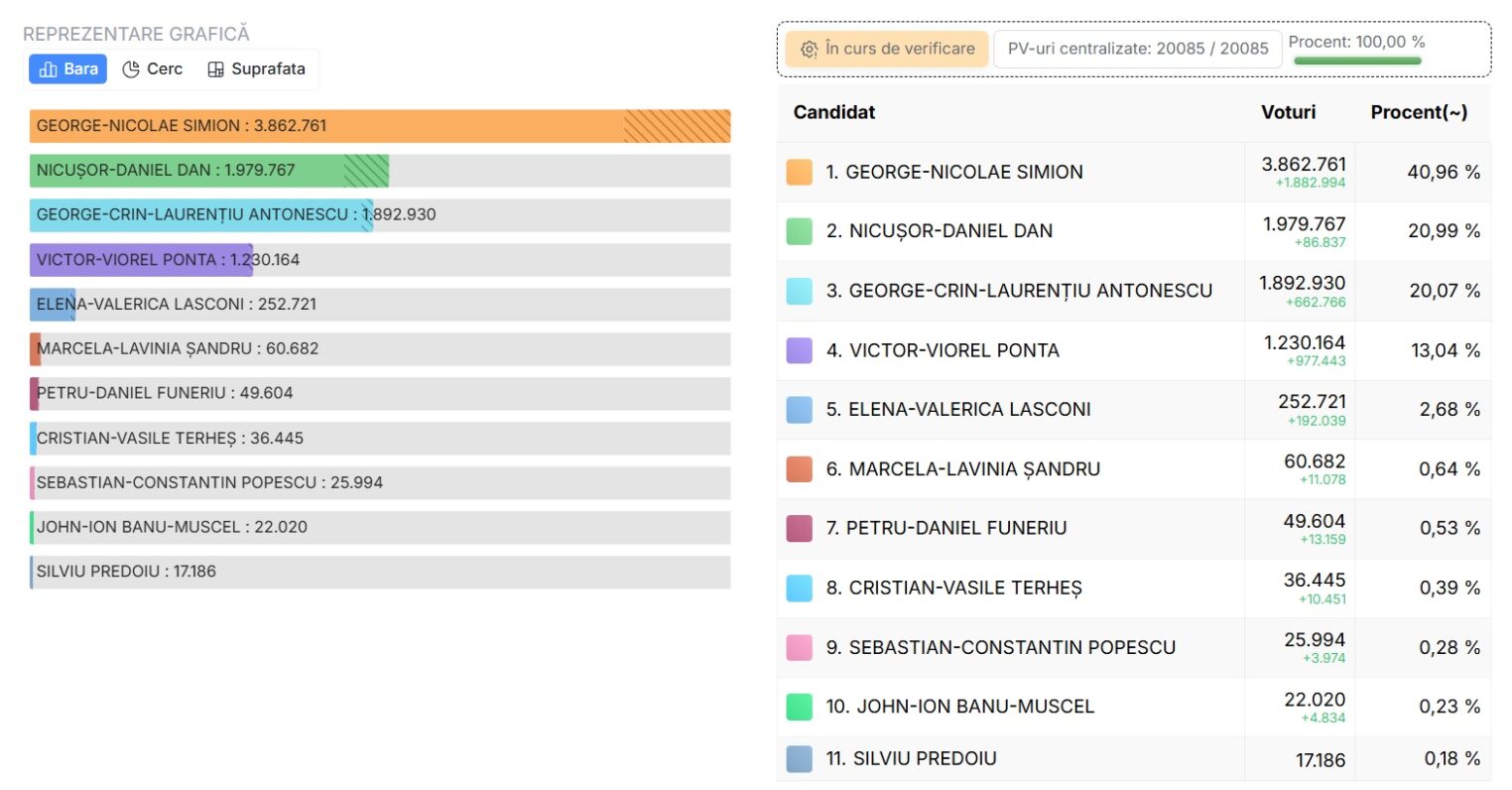
Task: Click the PV-uri centralizate counter box
Action: pyautogui.click(x=1138, y=49)
